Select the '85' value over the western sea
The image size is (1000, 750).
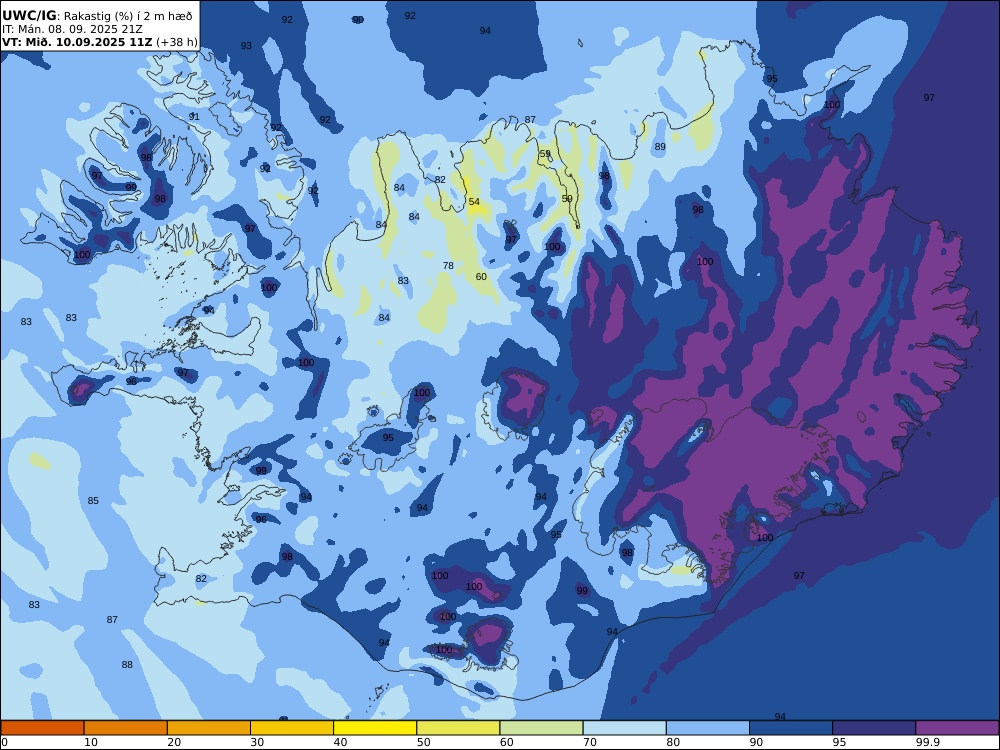point(93,501)
